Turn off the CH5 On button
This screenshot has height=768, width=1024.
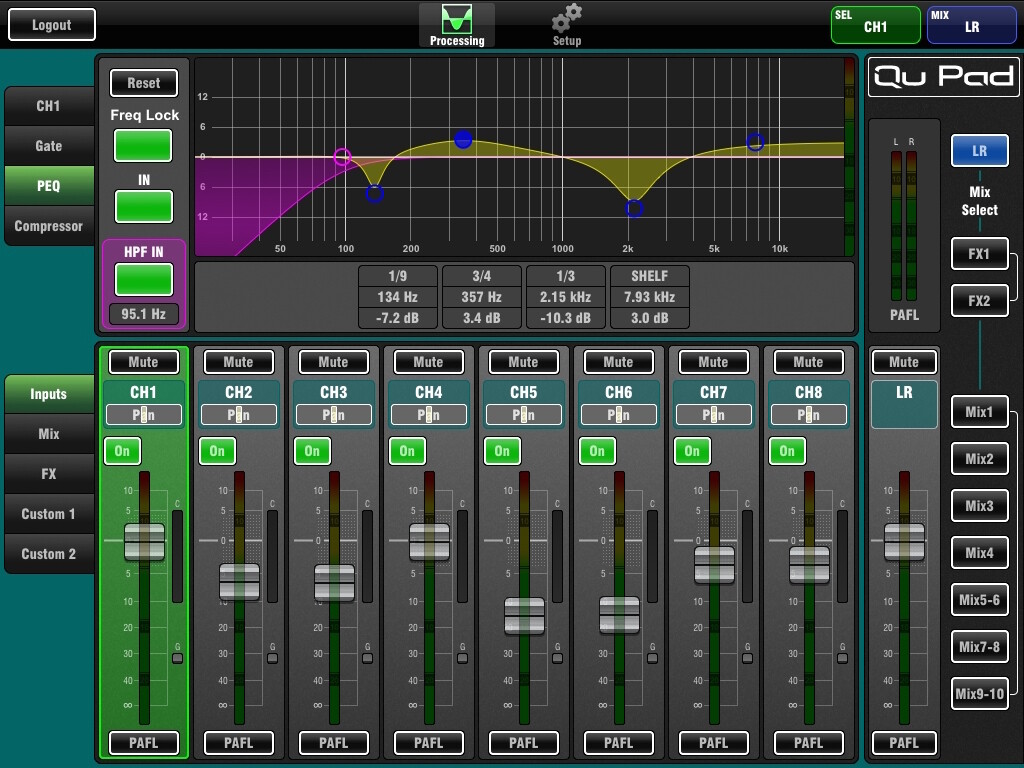[x=502, y=451]
